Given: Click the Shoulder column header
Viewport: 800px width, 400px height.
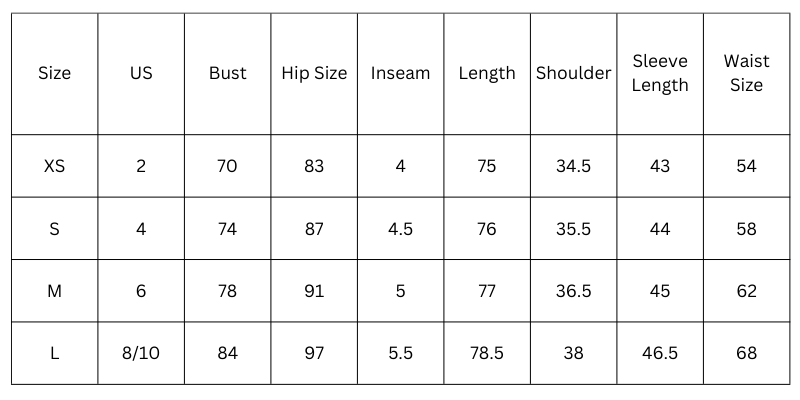Looking at the screenshot, I should pos(573,73).
